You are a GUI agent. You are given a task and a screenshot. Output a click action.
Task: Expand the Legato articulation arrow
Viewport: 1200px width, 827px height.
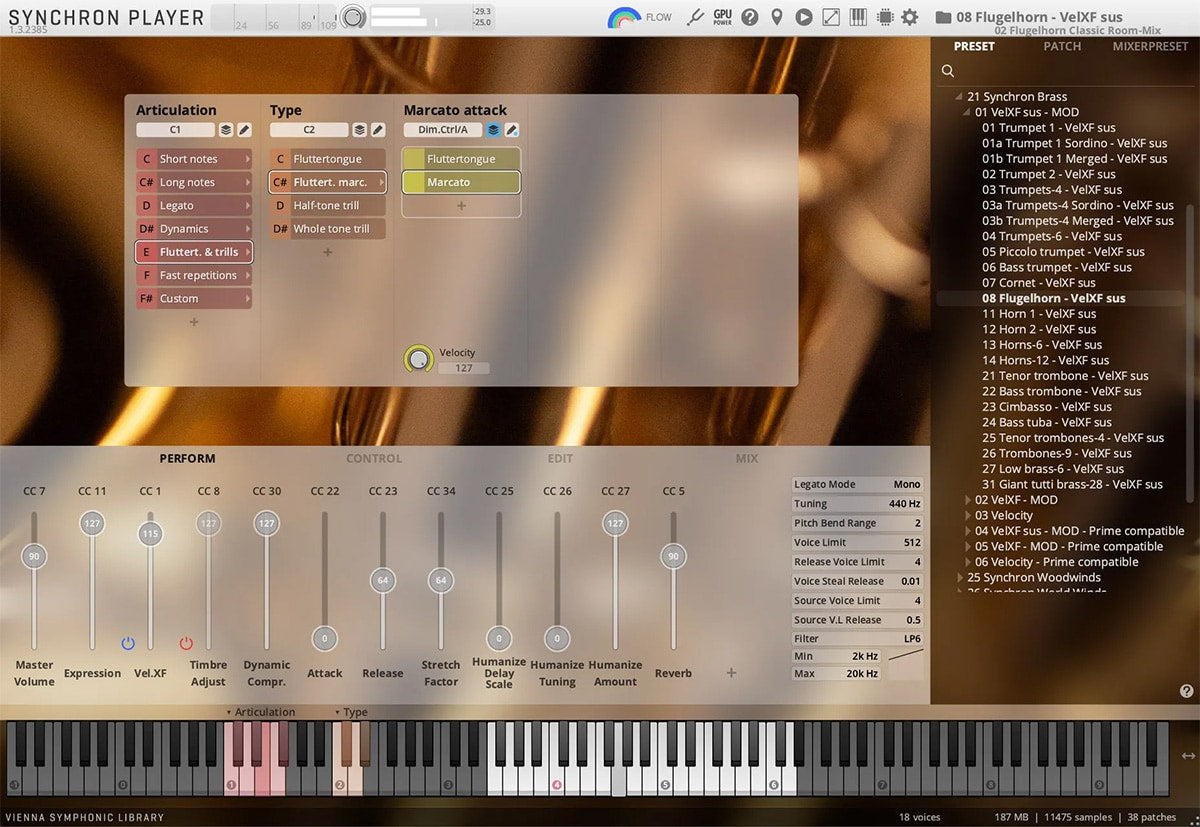[247, 206]
